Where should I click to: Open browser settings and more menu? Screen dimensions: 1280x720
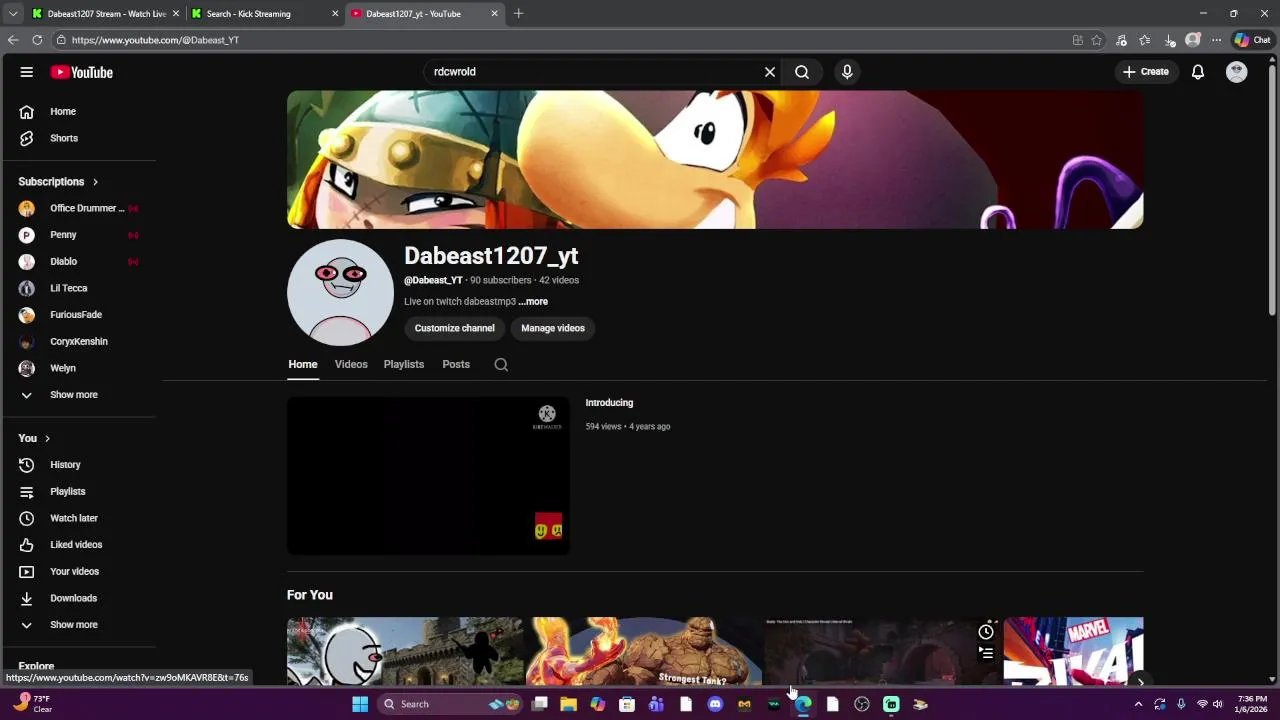pyautogui.click(x=1216, y=40)
